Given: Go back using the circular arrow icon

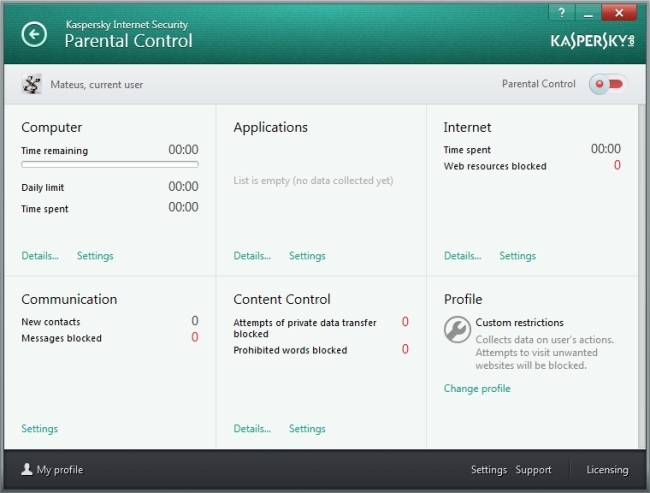Looking at the screenshot, I should [x=34, y=34].
